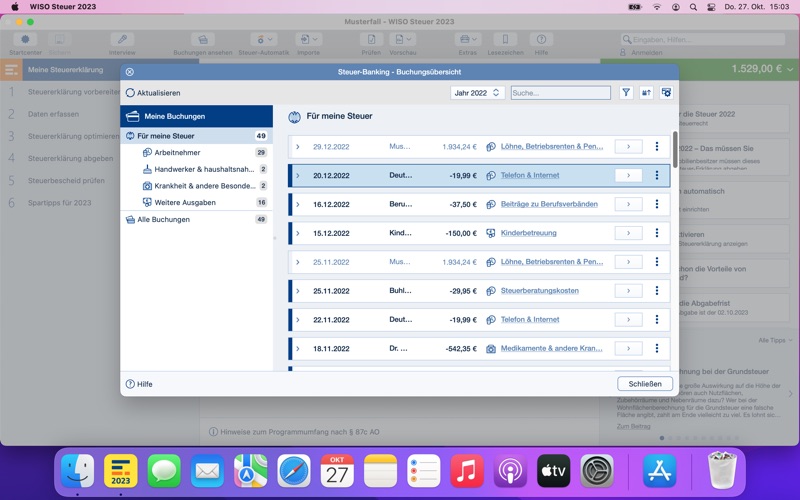Open the three-dot menu for 16.12.2022 row
This screenshot has width=800, height=500.
(657, 204)
